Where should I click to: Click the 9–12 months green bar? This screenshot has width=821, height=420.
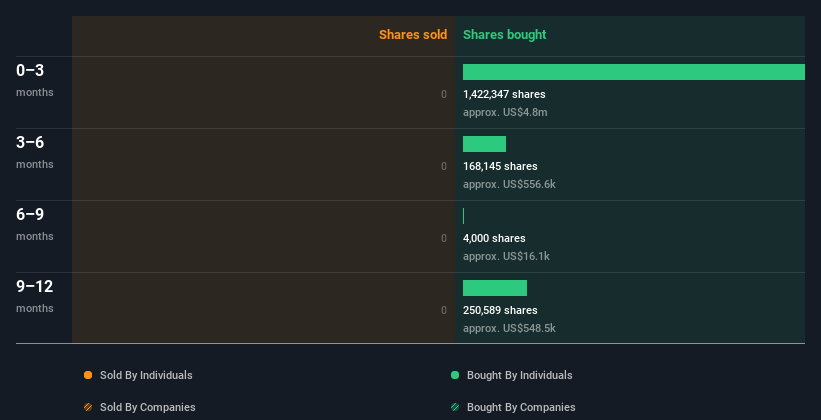click(495, 288)
